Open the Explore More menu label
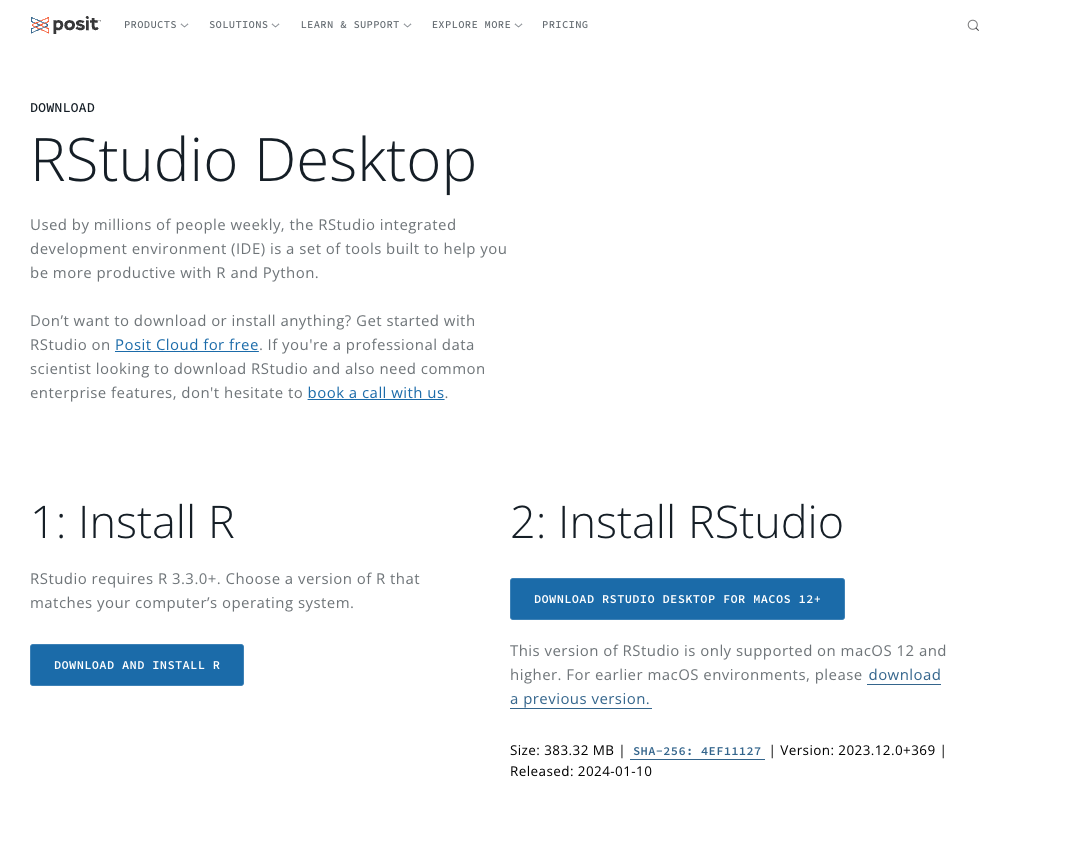Viewport: 1086px width, 842px height. 471,25
